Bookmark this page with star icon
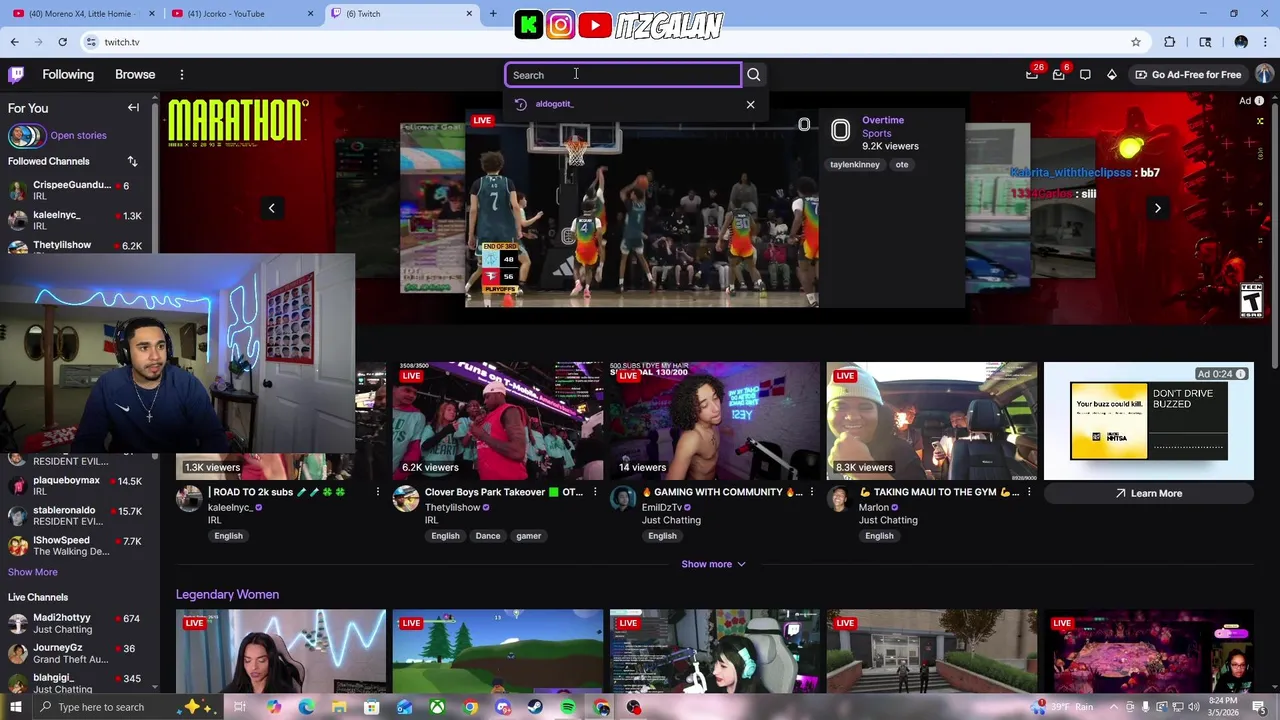Image resolution: width=1280 pixels, height=720 pixels. pos(1136,42)
